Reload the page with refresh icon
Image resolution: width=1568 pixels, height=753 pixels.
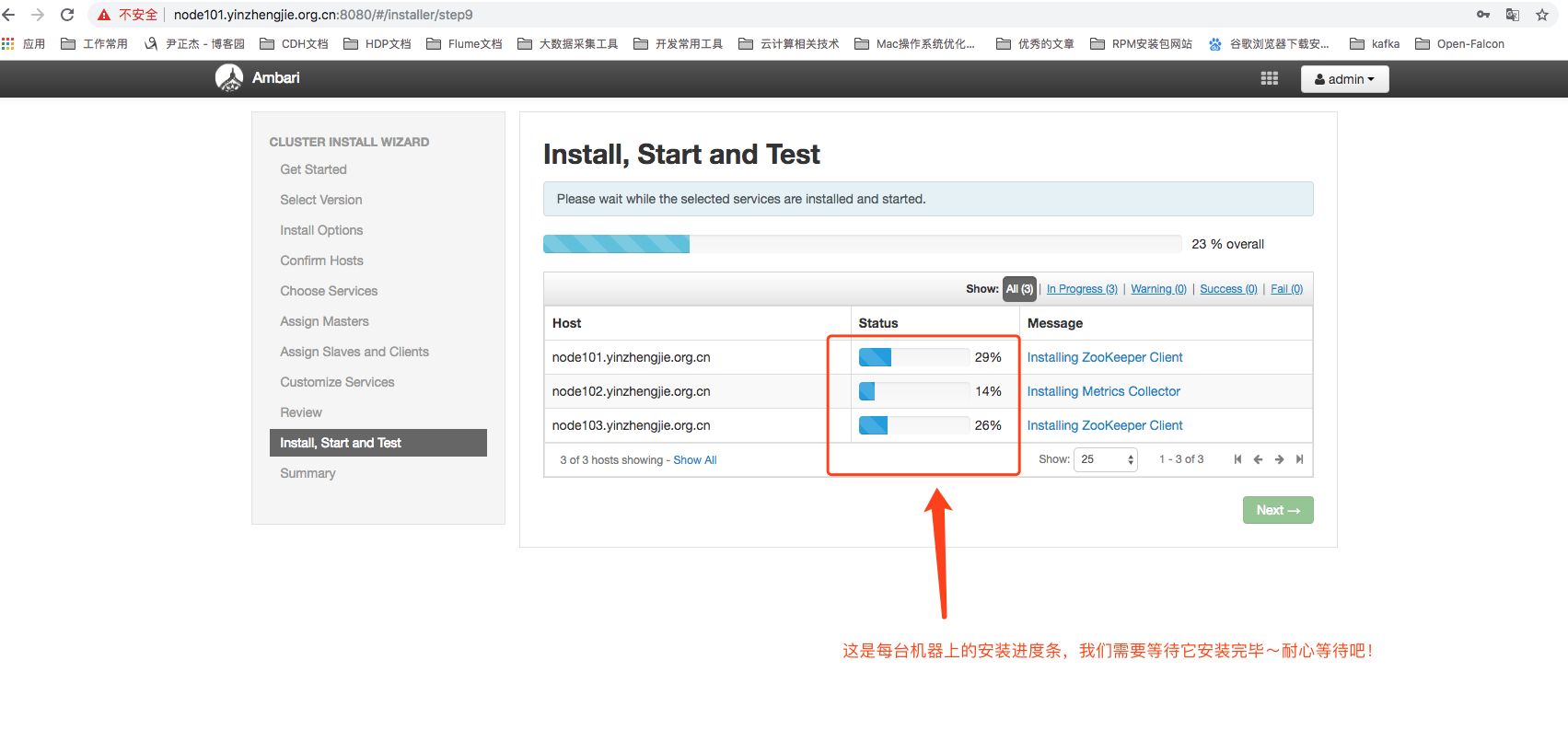[x=67, y=15]
